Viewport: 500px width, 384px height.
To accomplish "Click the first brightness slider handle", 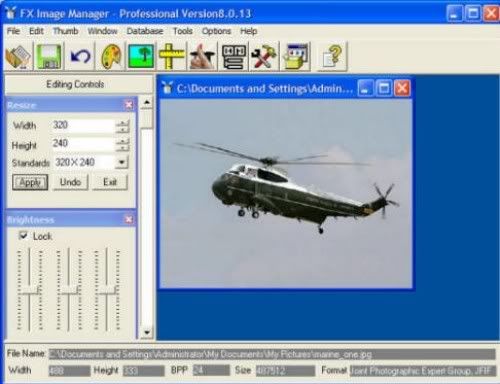I will tap(30, 290).
